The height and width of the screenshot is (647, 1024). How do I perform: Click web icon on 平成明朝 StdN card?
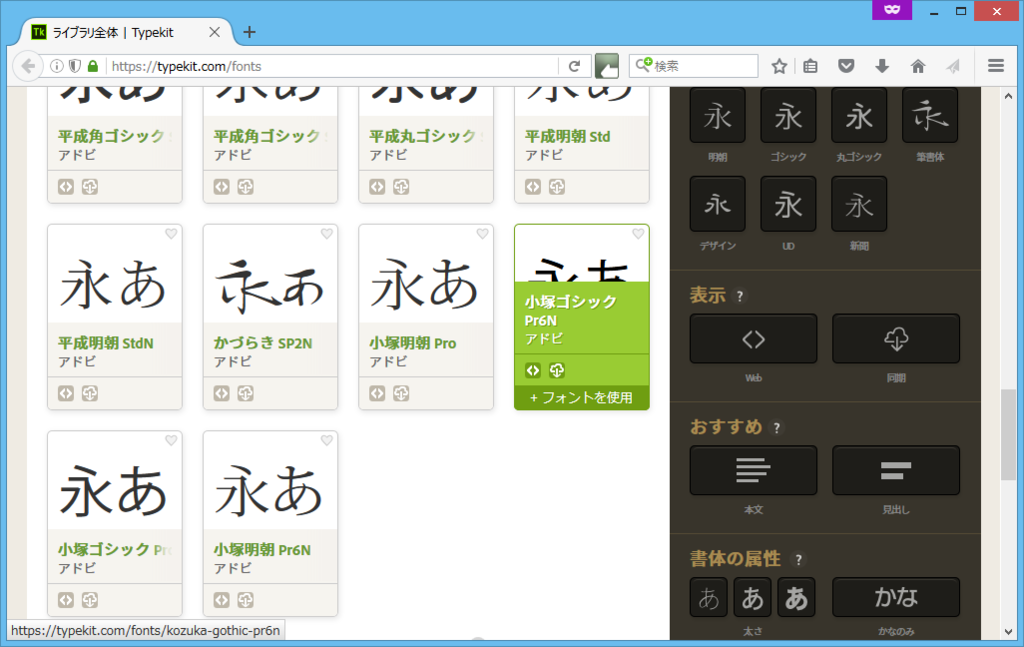66,393
